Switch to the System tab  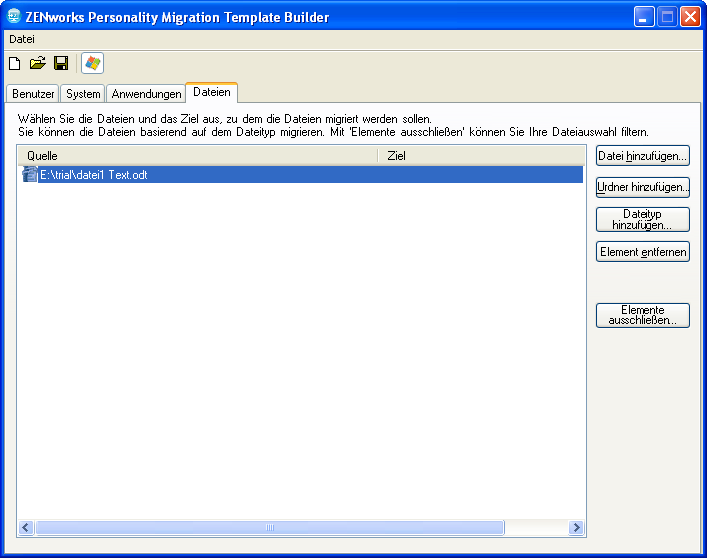click(83, 94)
